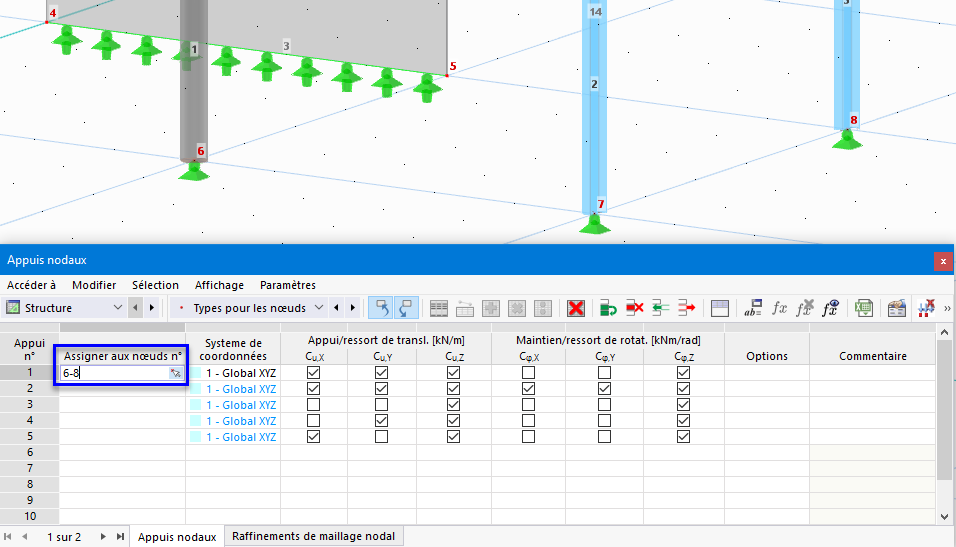Click the cyan color swatch in row 2

click(x=196, y=388)
